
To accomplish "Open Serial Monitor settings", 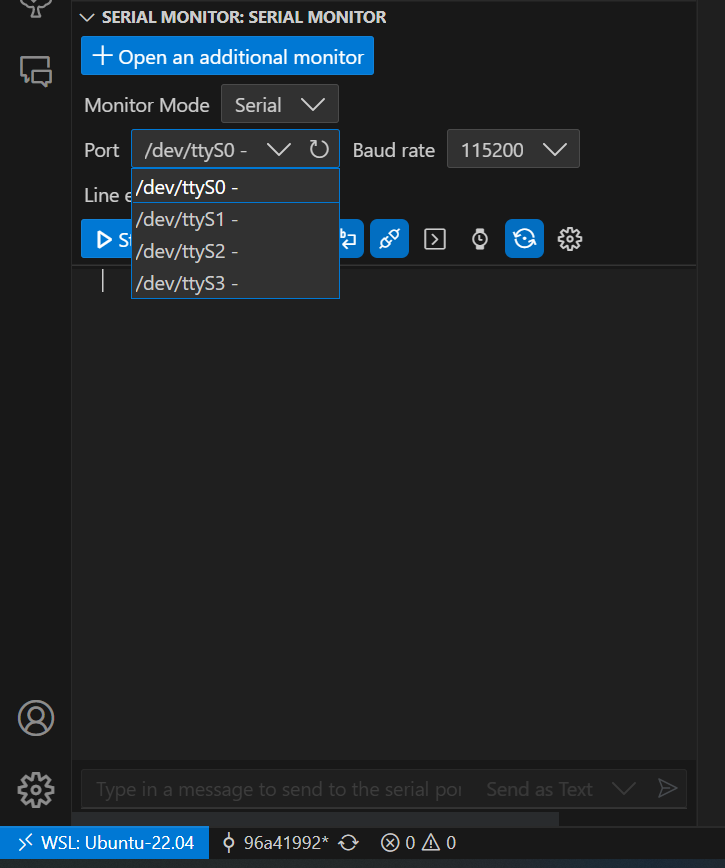I will [569, 238].
